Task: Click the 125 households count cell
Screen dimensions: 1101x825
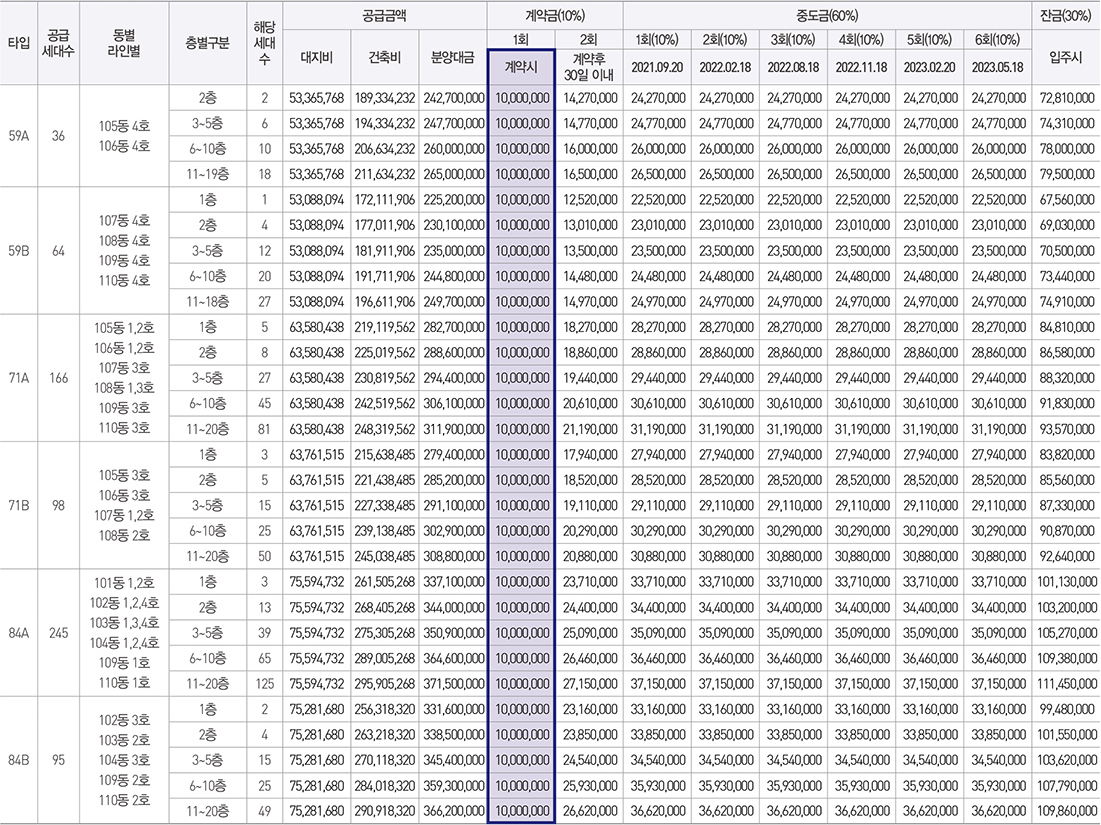Action: tap(265, 684)
